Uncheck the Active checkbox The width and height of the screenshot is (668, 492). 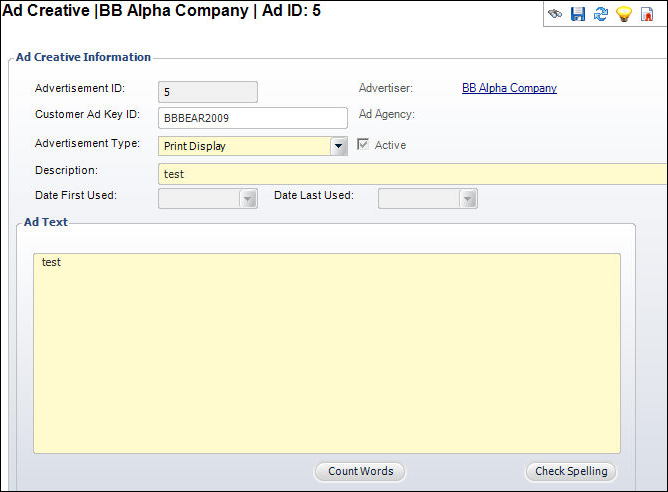tap(363, 144)
